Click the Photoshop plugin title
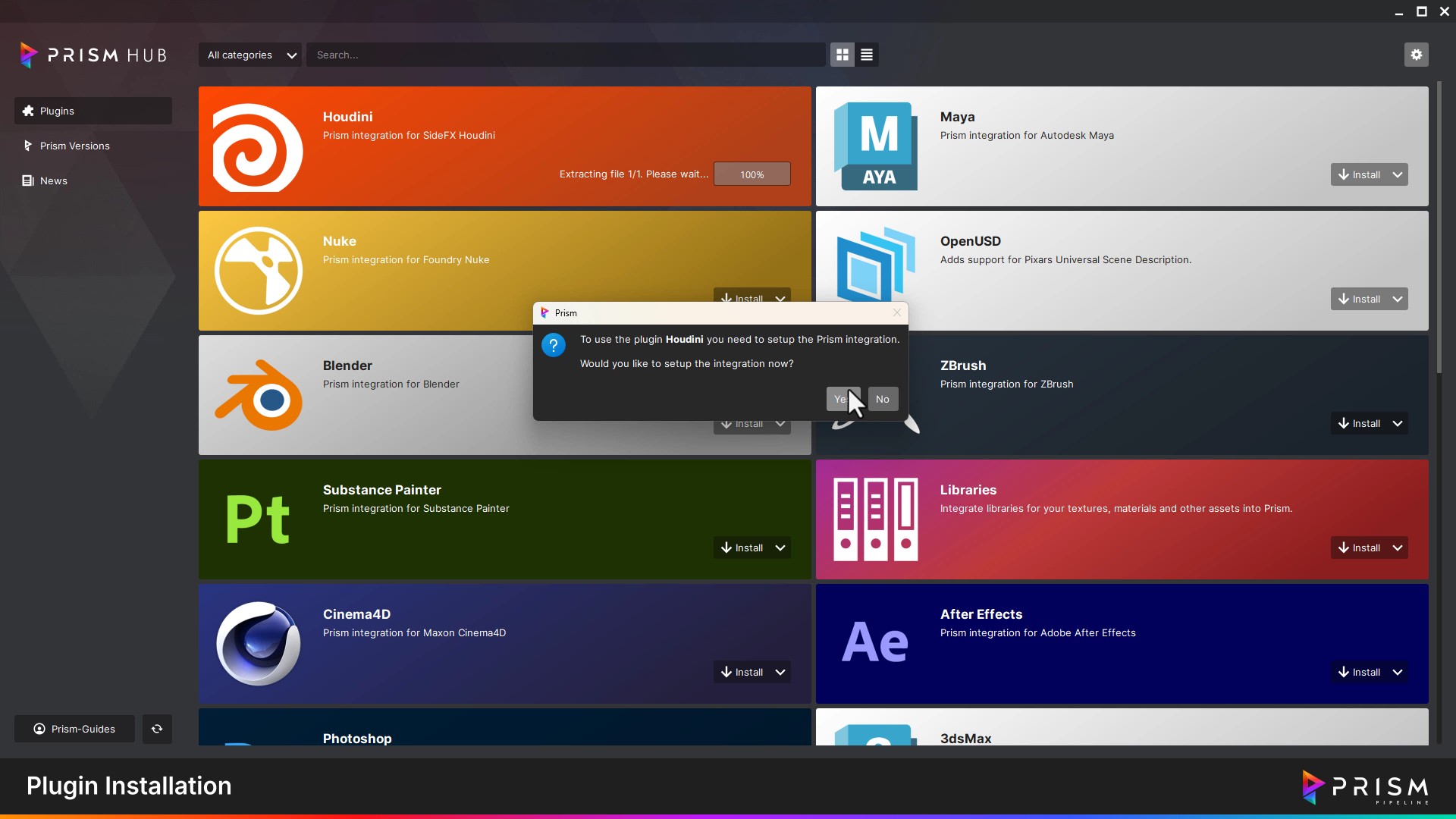This screenshot has height=819, width=1456. [x=357, y=739]
